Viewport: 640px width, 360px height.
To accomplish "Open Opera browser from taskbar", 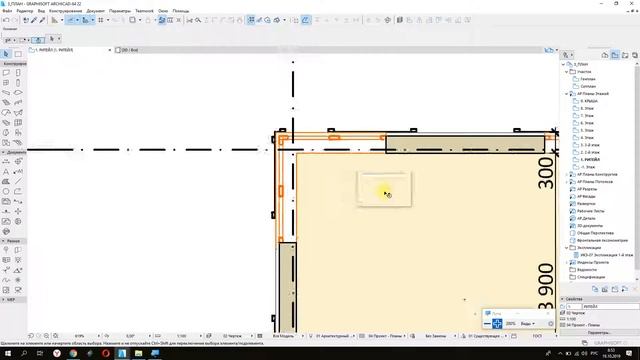I will coord(106,353).
